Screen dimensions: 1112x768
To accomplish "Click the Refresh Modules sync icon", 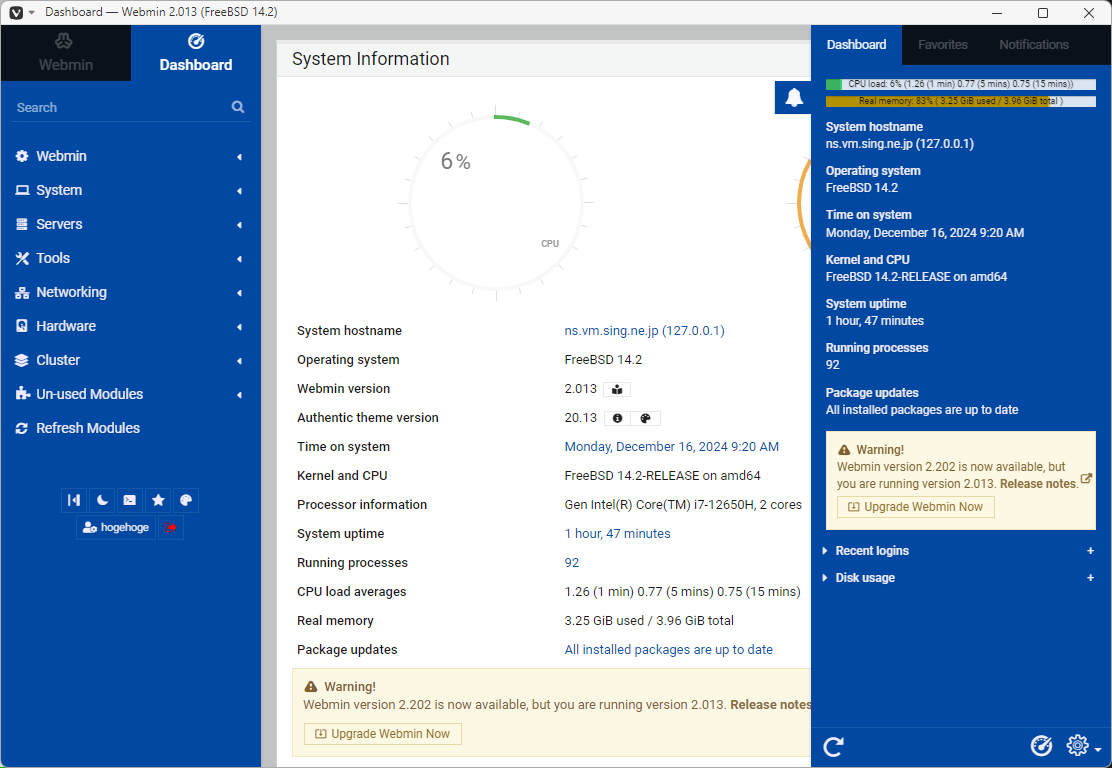I will (x=22, y=428).
